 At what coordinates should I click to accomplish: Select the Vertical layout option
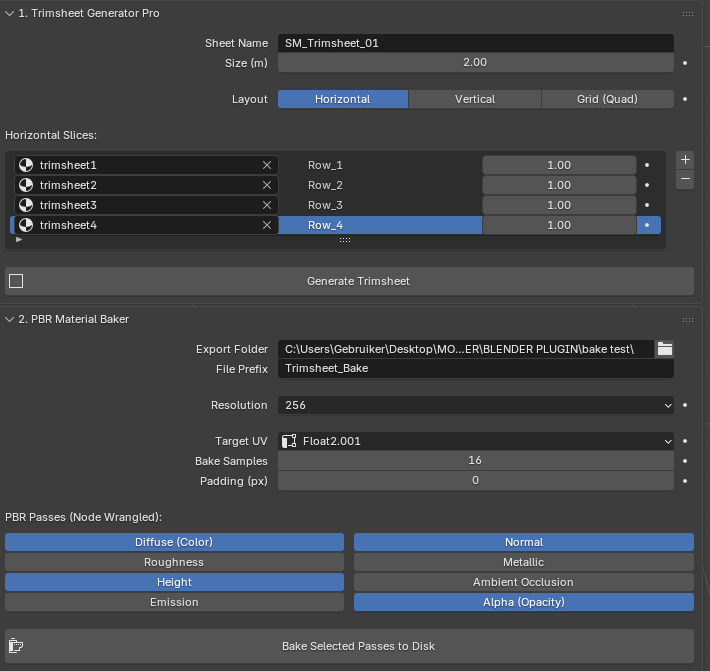click(475, 99)
